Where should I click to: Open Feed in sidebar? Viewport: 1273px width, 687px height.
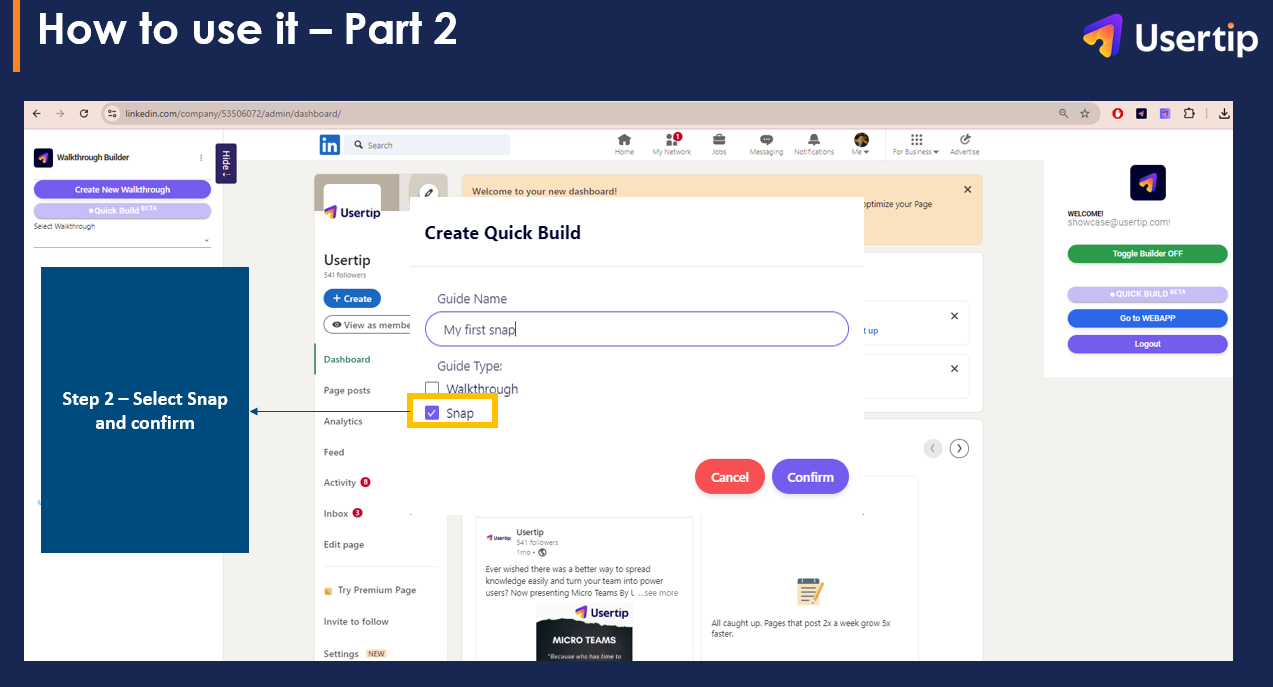[x=334, y=452]
